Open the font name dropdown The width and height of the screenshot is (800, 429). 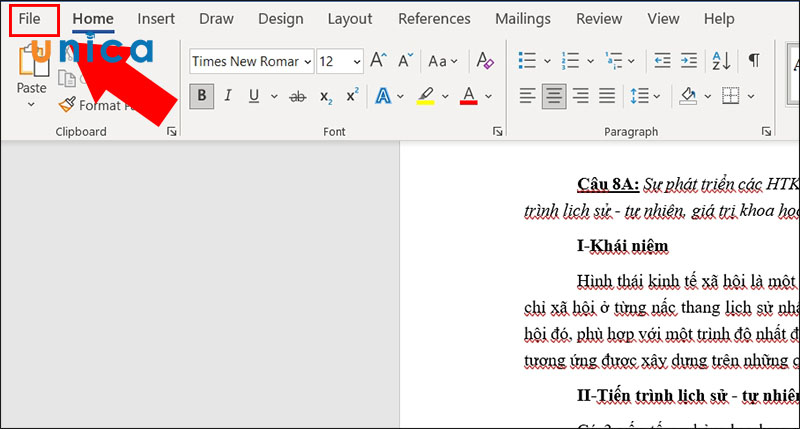click(306, 61)
